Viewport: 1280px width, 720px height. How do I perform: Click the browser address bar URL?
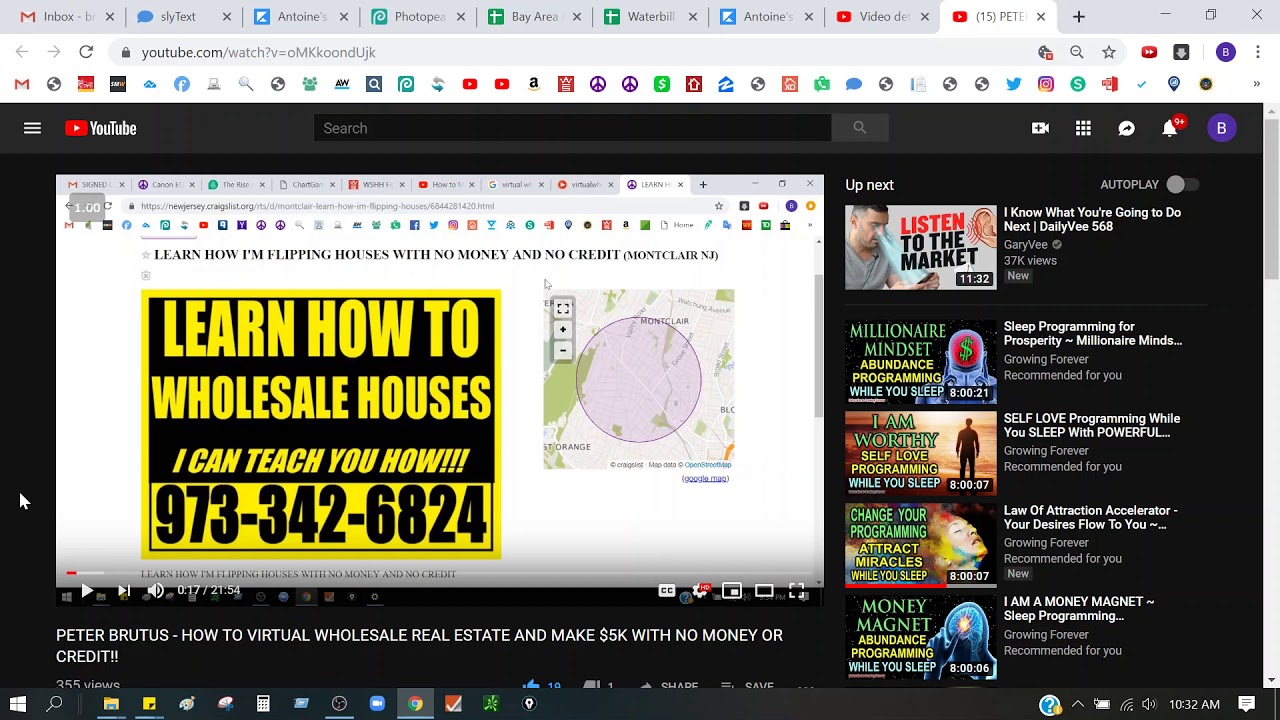click(x=259, y=52)
